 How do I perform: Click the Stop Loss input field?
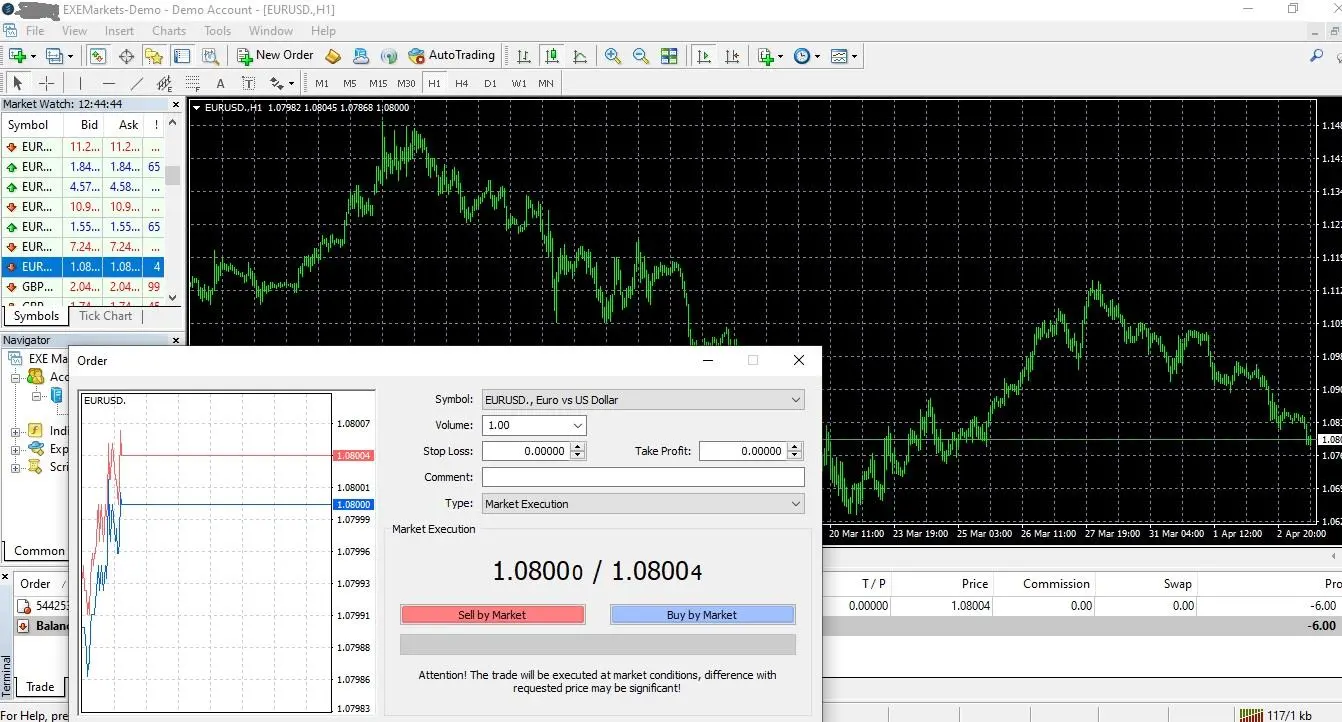point(526,451)
